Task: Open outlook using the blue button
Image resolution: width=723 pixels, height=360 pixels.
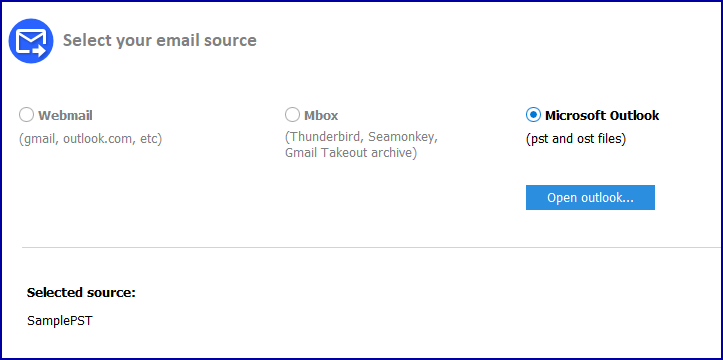Action: [x=590, y=198]
